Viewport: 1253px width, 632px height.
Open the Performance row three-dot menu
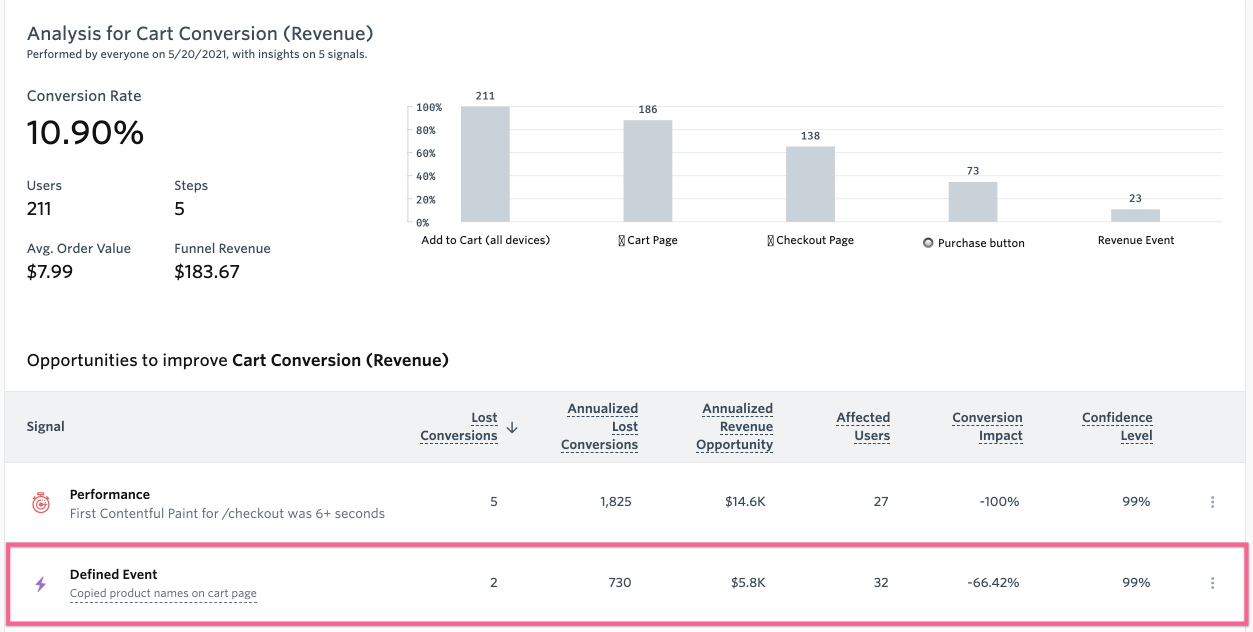[x=1212, y=502]
